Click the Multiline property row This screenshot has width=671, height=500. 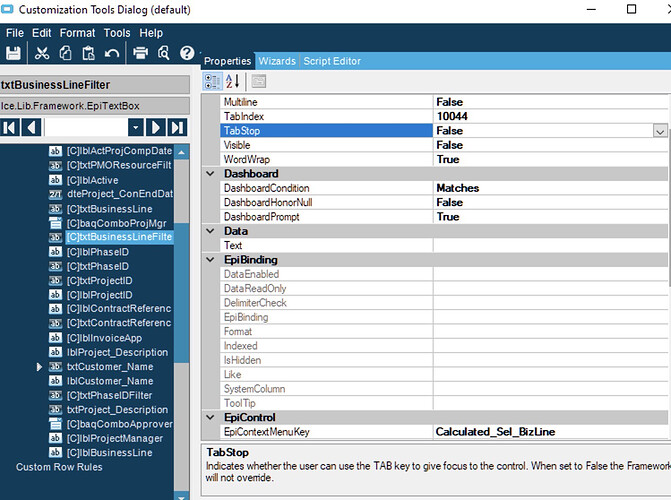443,102
